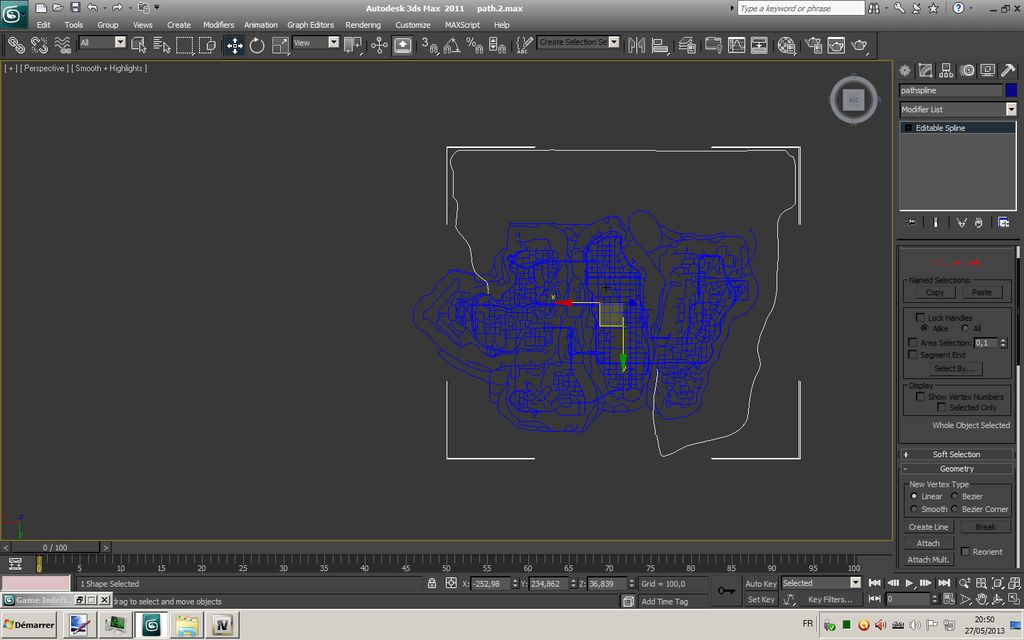Open Select by Name dialog
Screen dimensions: 1024x640
pos(161,45)
